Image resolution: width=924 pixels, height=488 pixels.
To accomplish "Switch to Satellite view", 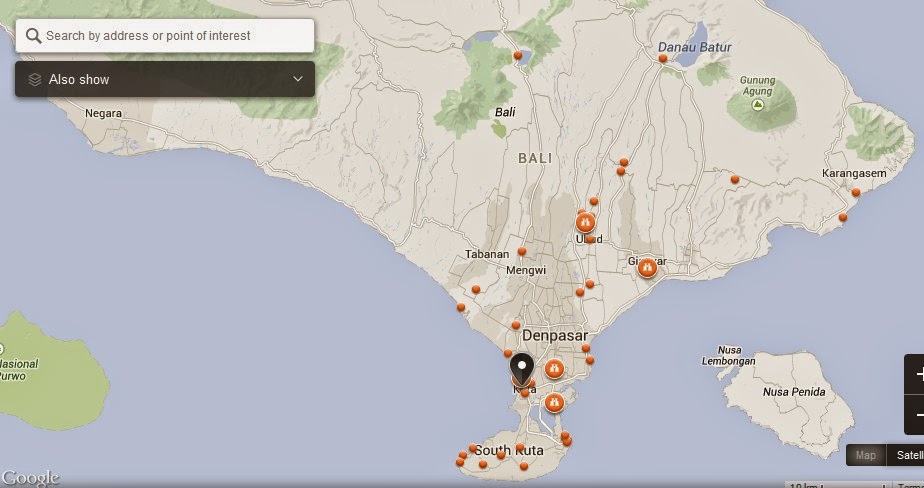I will pos(906,455).
